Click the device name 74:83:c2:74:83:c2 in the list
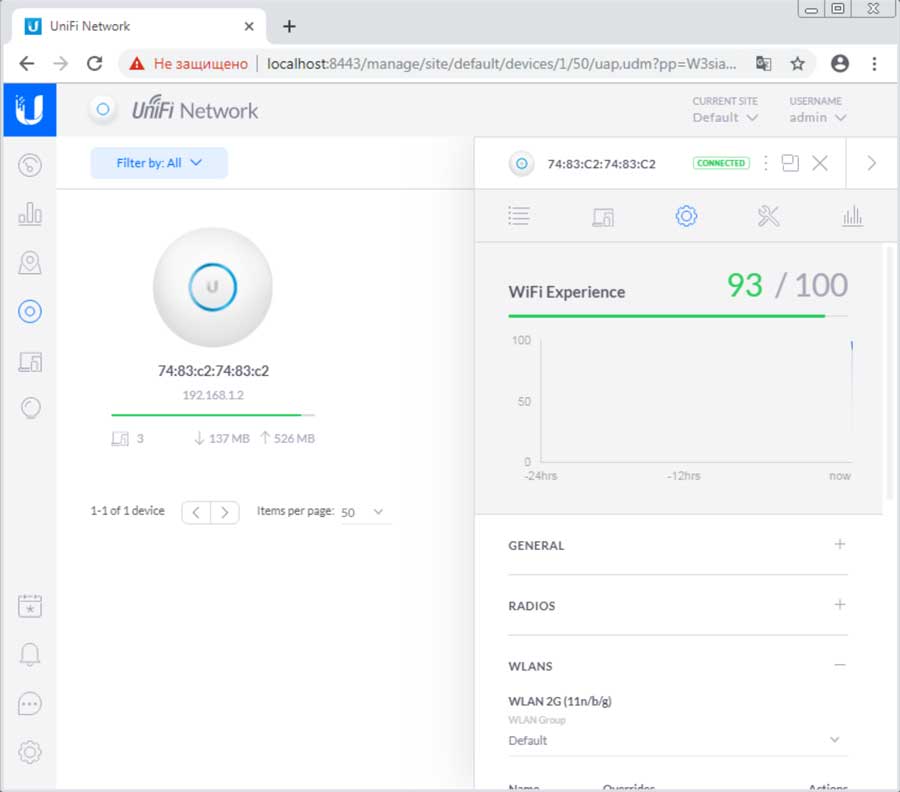This screenshot has height=792, width=900. (x=213, y=371)
